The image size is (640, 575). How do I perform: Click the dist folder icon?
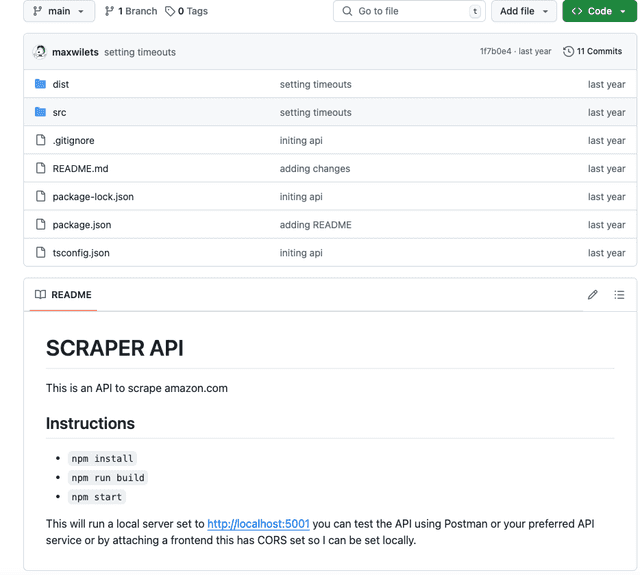click(x=40, y=84)
